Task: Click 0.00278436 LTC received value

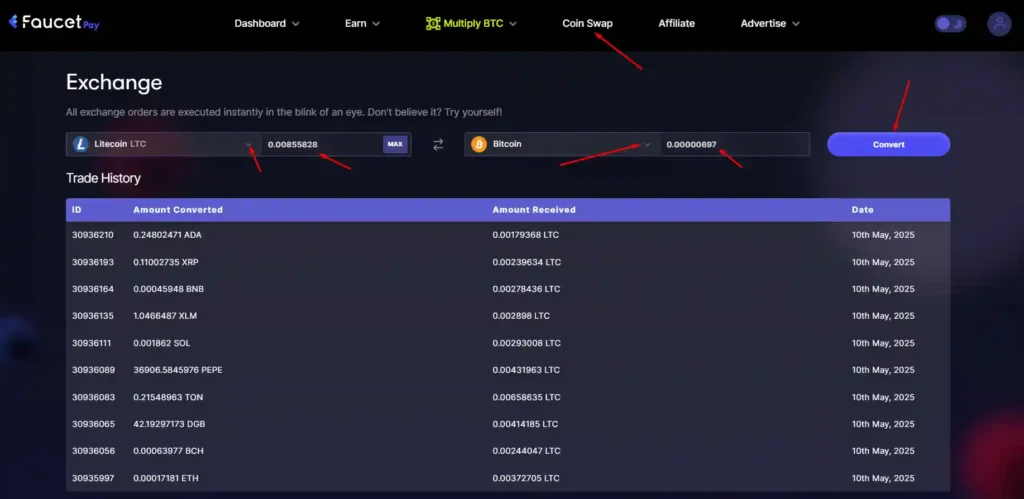Action: [526, 289]
